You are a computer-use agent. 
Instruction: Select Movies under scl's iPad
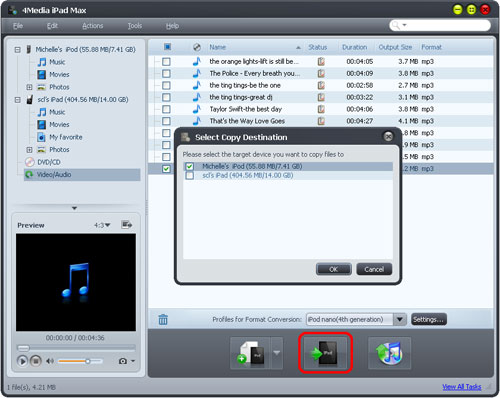[53, 124]
